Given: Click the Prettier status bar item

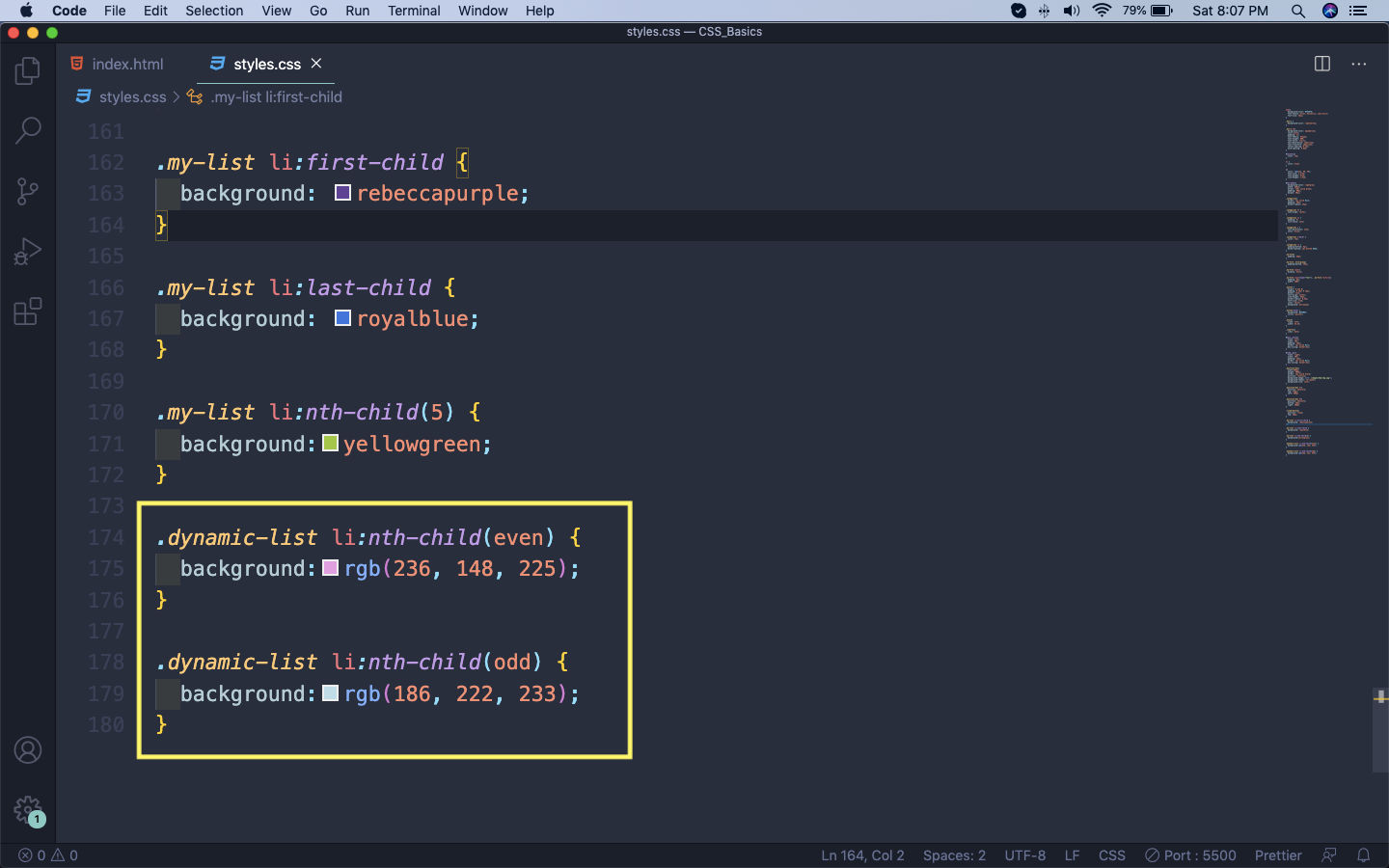Looking at the screenshot, I should tap(1278, 855).
